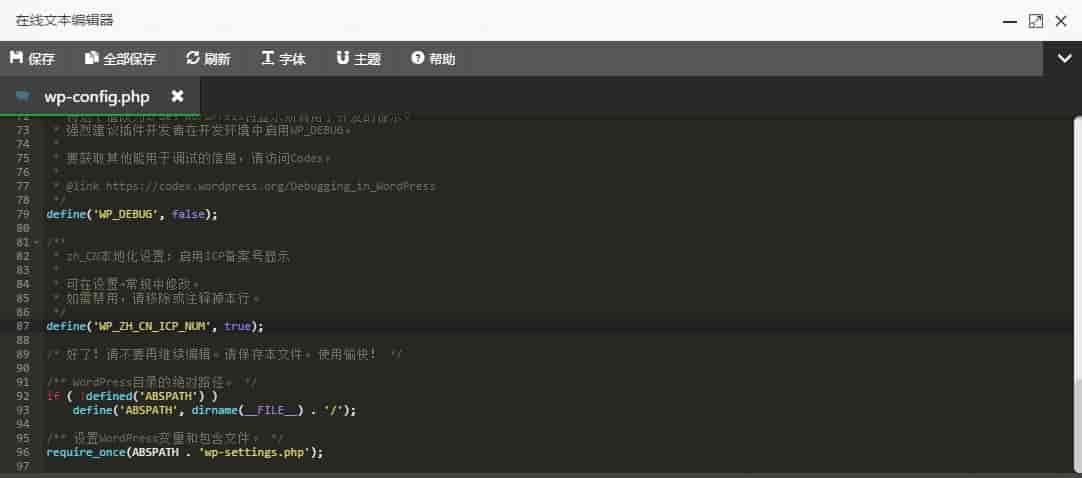This screenshot has width=1082, height=478.
Task: Refresh the file with the 刷新 button
Action: click(208, 59)
